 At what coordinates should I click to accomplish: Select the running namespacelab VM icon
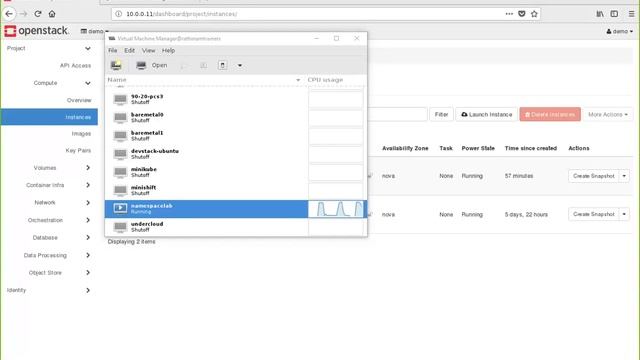pyautogui.click(x=120, y=208)
